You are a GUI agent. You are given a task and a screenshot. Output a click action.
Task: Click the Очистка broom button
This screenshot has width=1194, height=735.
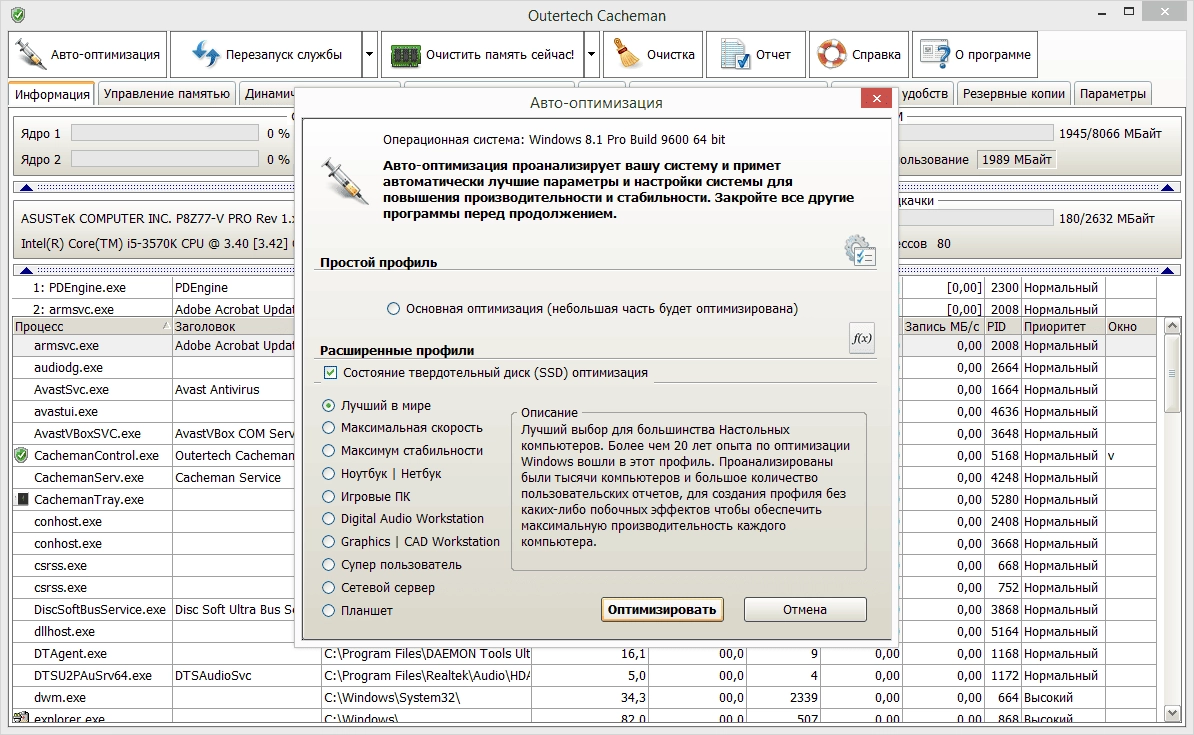pyautogui.click(x=653, y=55)
